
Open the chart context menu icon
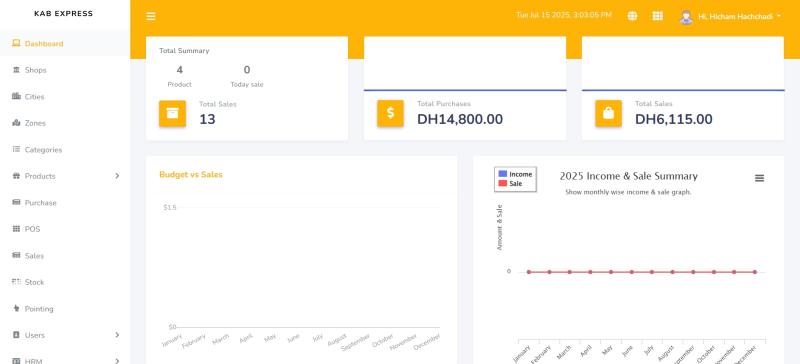(759, 178)
